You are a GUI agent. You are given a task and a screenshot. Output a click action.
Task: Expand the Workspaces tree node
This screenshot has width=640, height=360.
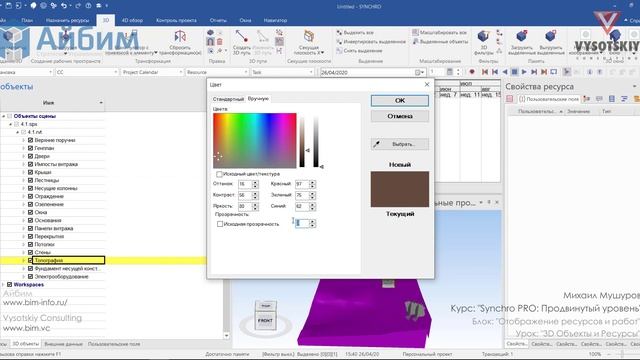coord(3,284)
